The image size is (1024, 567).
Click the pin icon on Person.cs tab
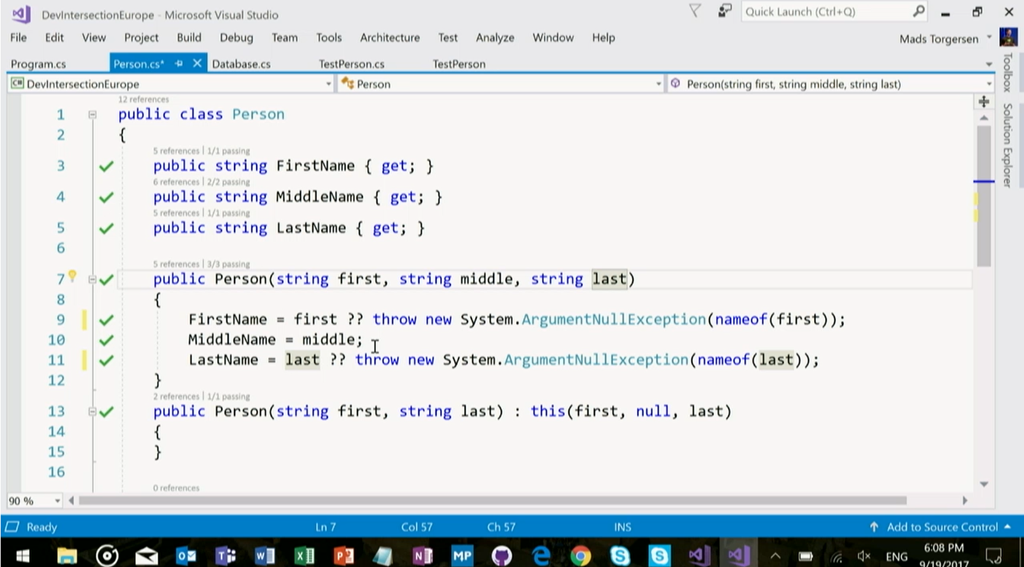click(x=179, y=63)
